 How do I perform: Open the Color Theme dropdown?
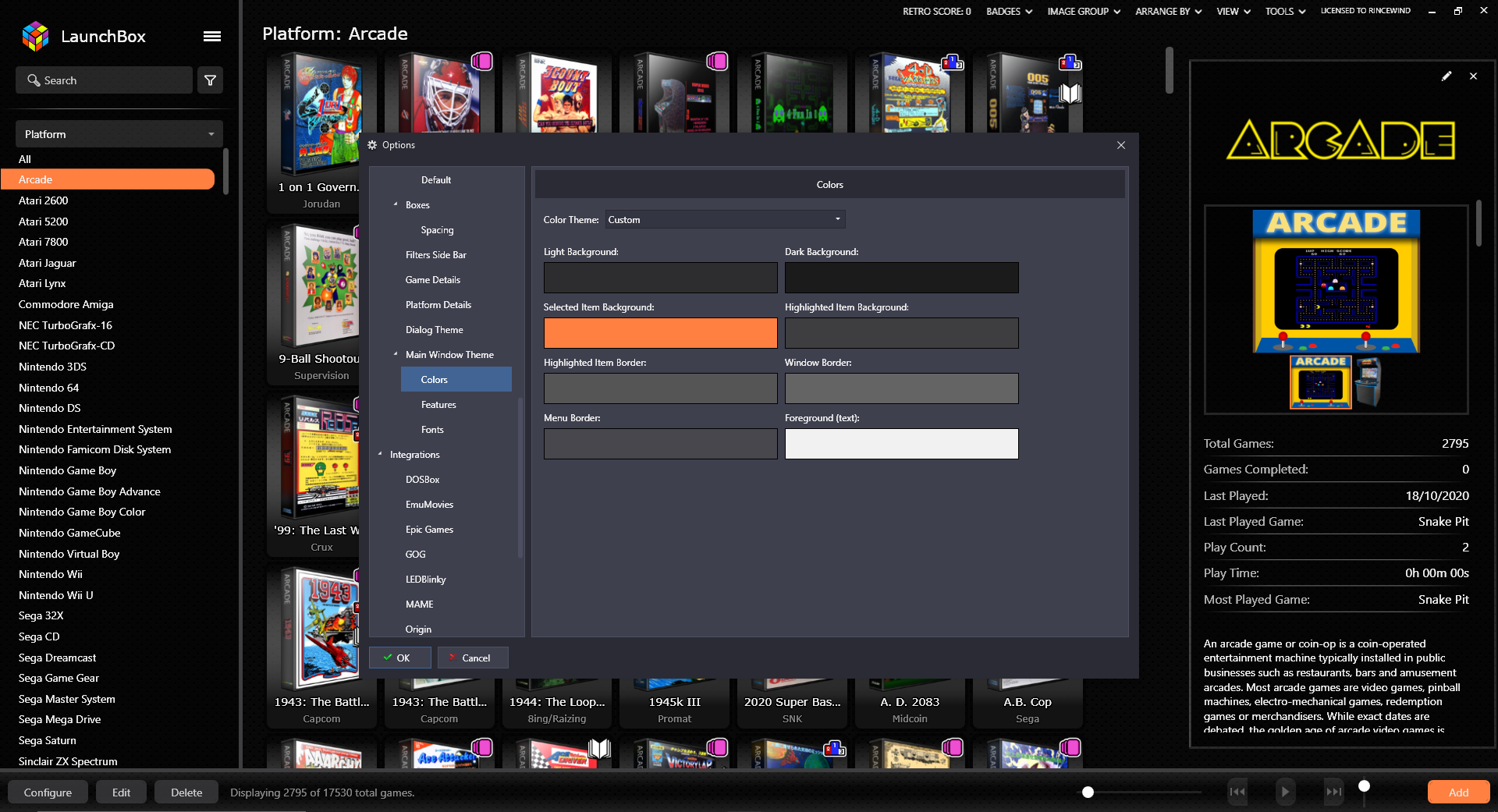725,220
